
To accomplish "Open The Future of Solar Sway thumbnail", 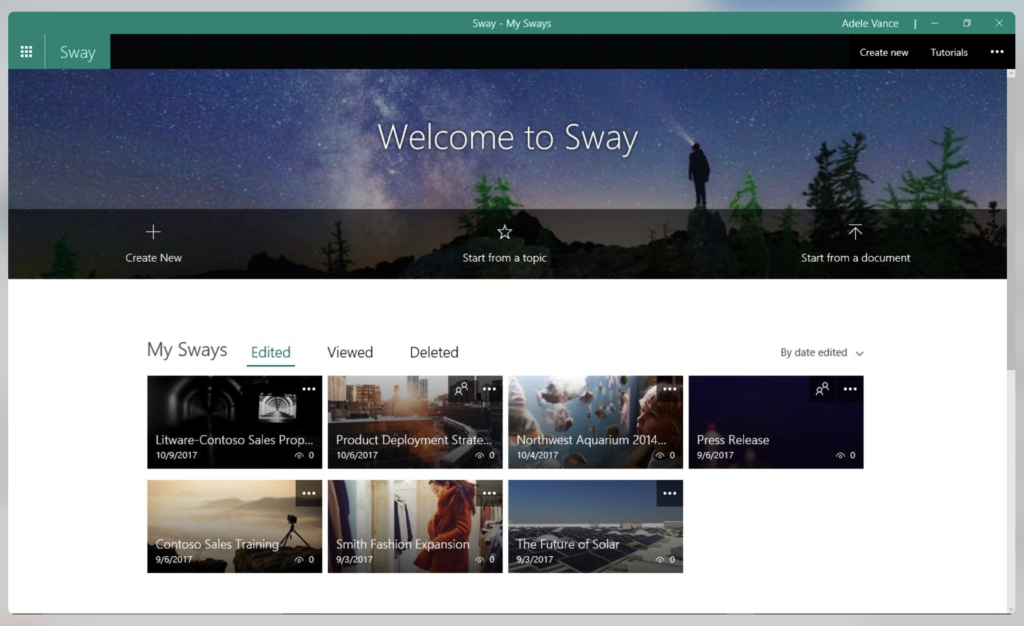I will click(596, 526).
